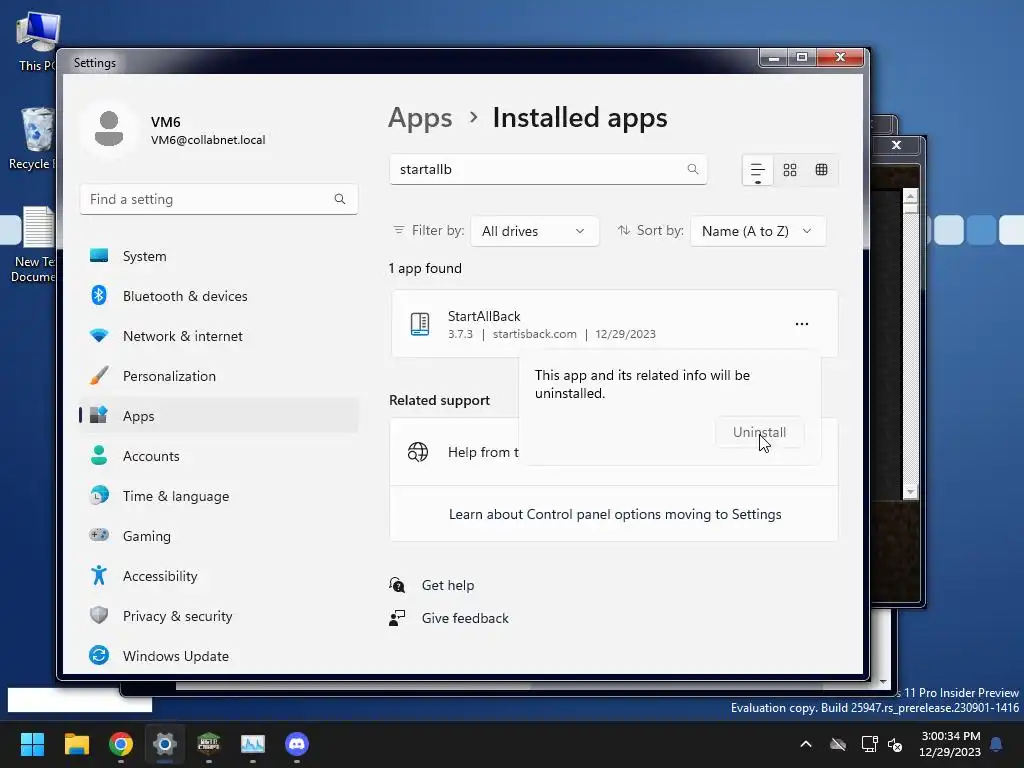Click the StartAllBack app name
This screenshot has width=1024, height=768.
tap(484, 316)
